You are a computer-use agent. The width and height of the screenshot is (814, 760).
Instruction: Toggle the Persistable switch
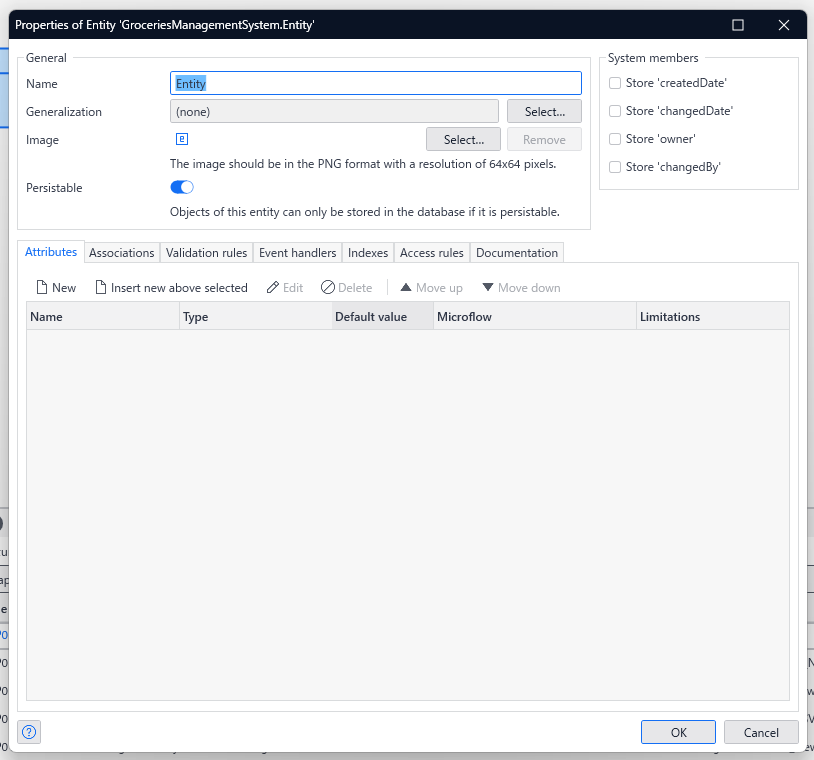[x=182, y=187]
